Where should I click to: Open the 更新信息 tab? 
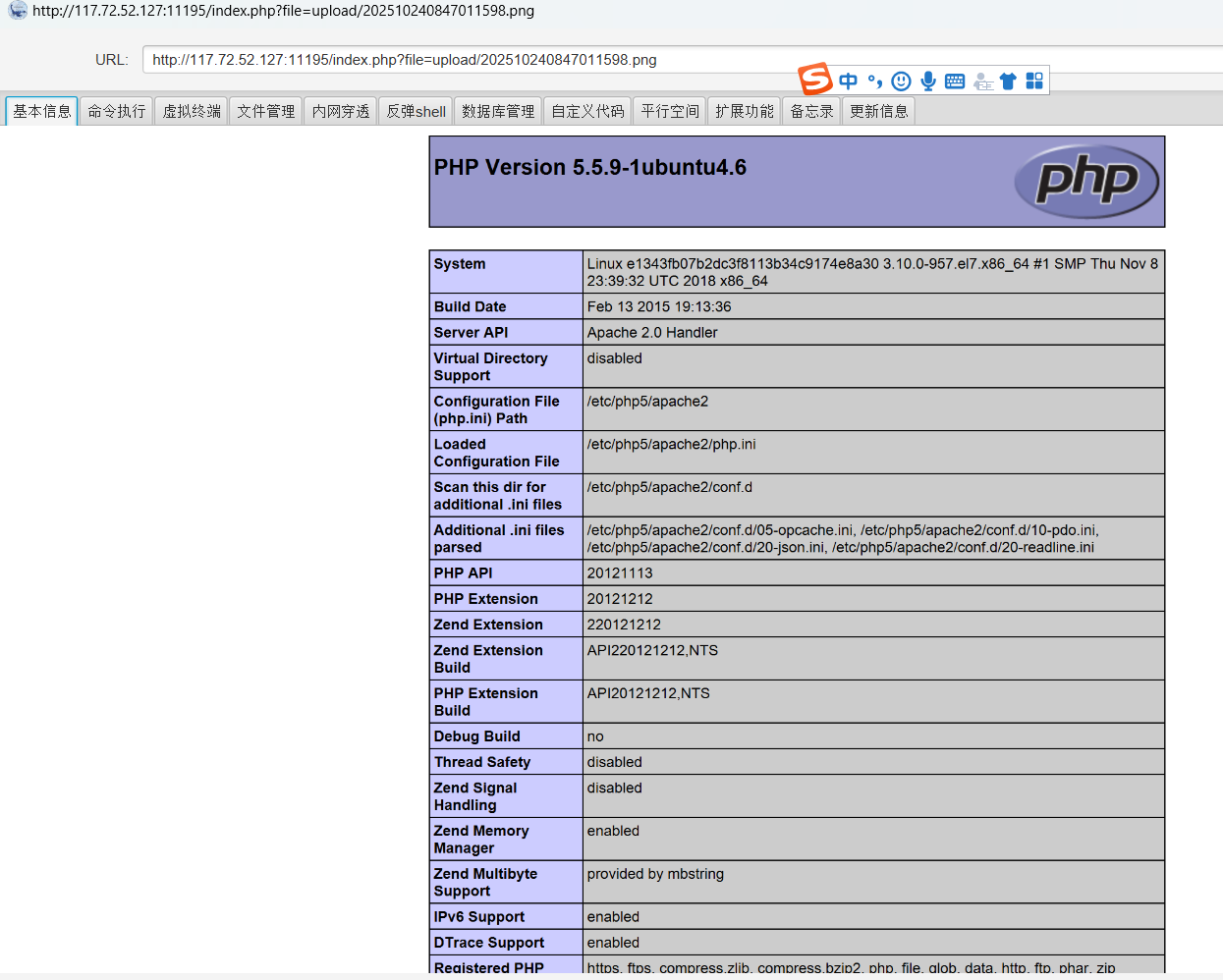point(878,111)
